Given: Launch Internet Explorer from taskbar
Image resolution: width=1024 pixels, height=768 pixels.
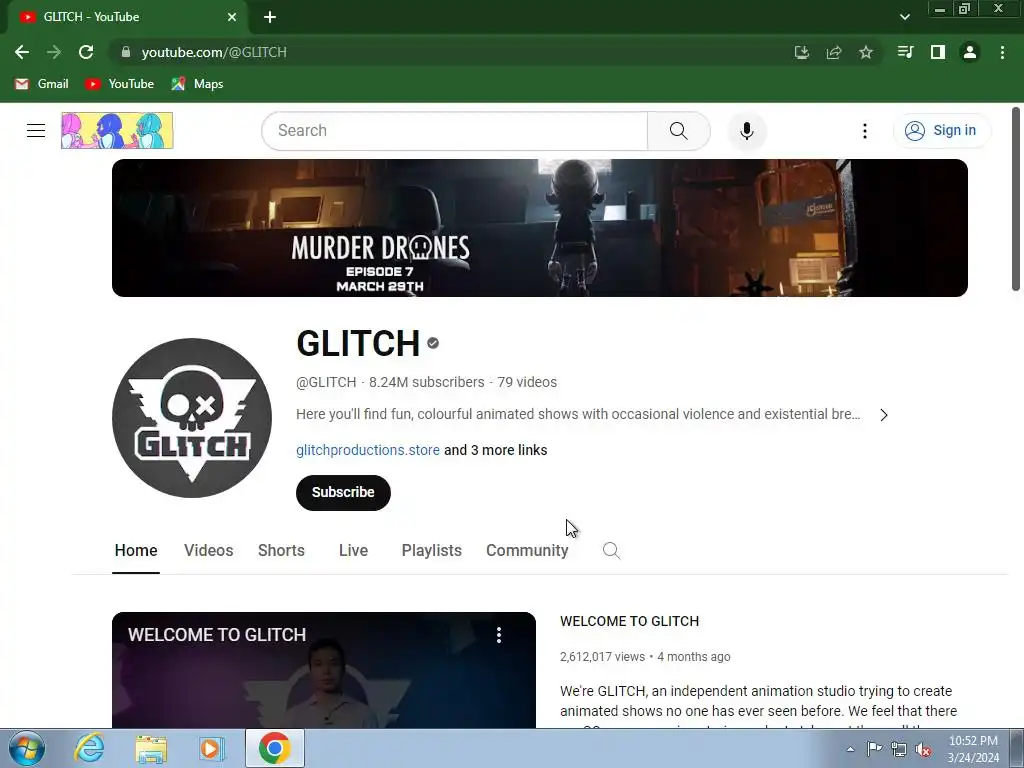Looking at the screenshot, I should coord(89,748).
